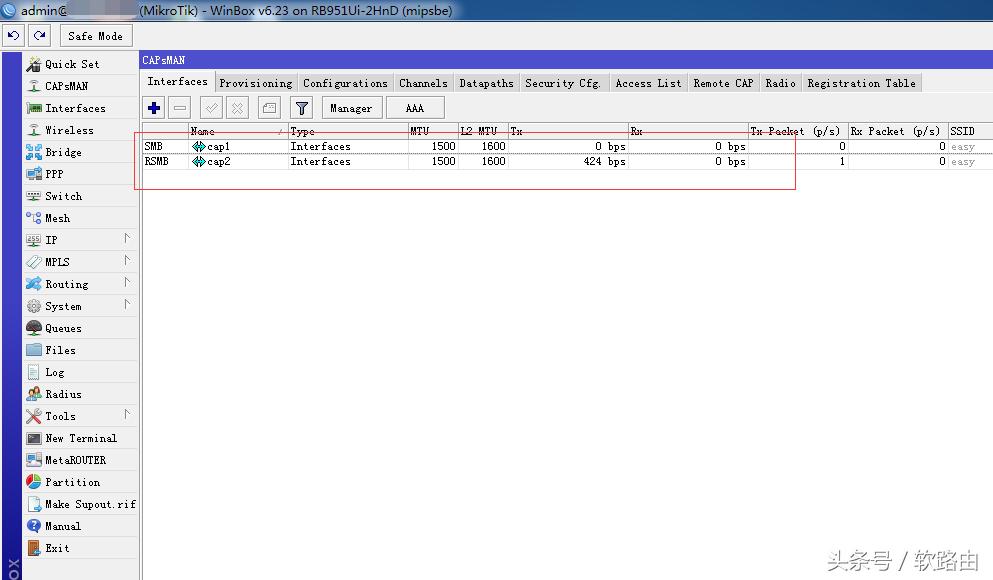
Task: Click the Enable checkmark toolbar icon
Action: (x=211, y=108)
